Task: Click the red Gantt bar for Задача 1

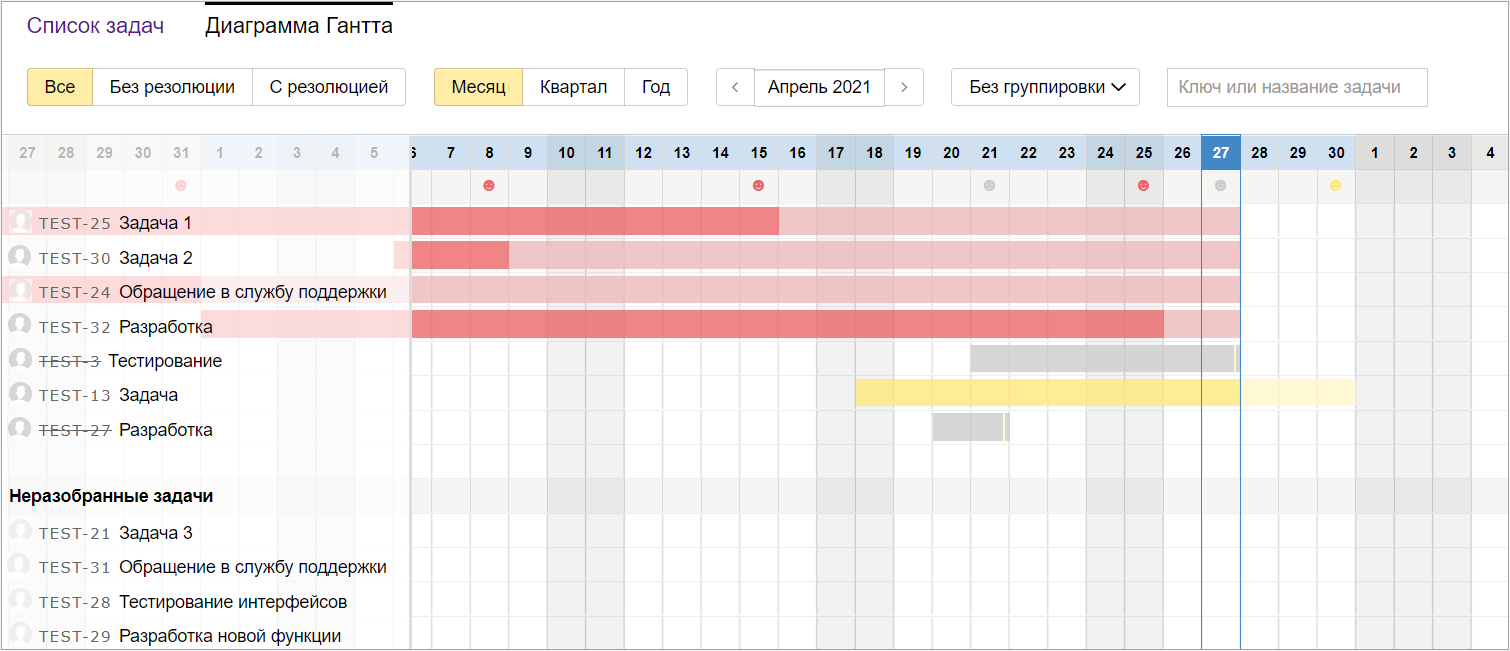Action: pos(595,221)
